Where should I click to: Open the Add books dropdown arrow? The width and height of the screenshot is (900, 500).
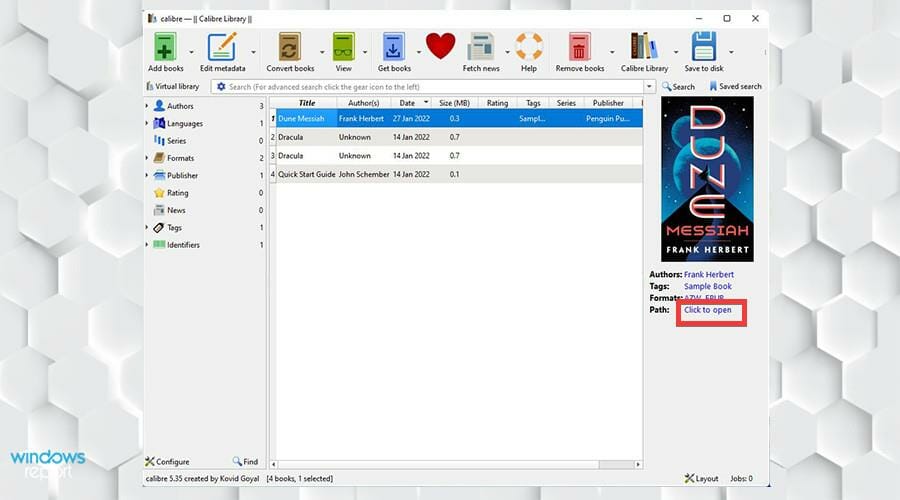point(191,52)
